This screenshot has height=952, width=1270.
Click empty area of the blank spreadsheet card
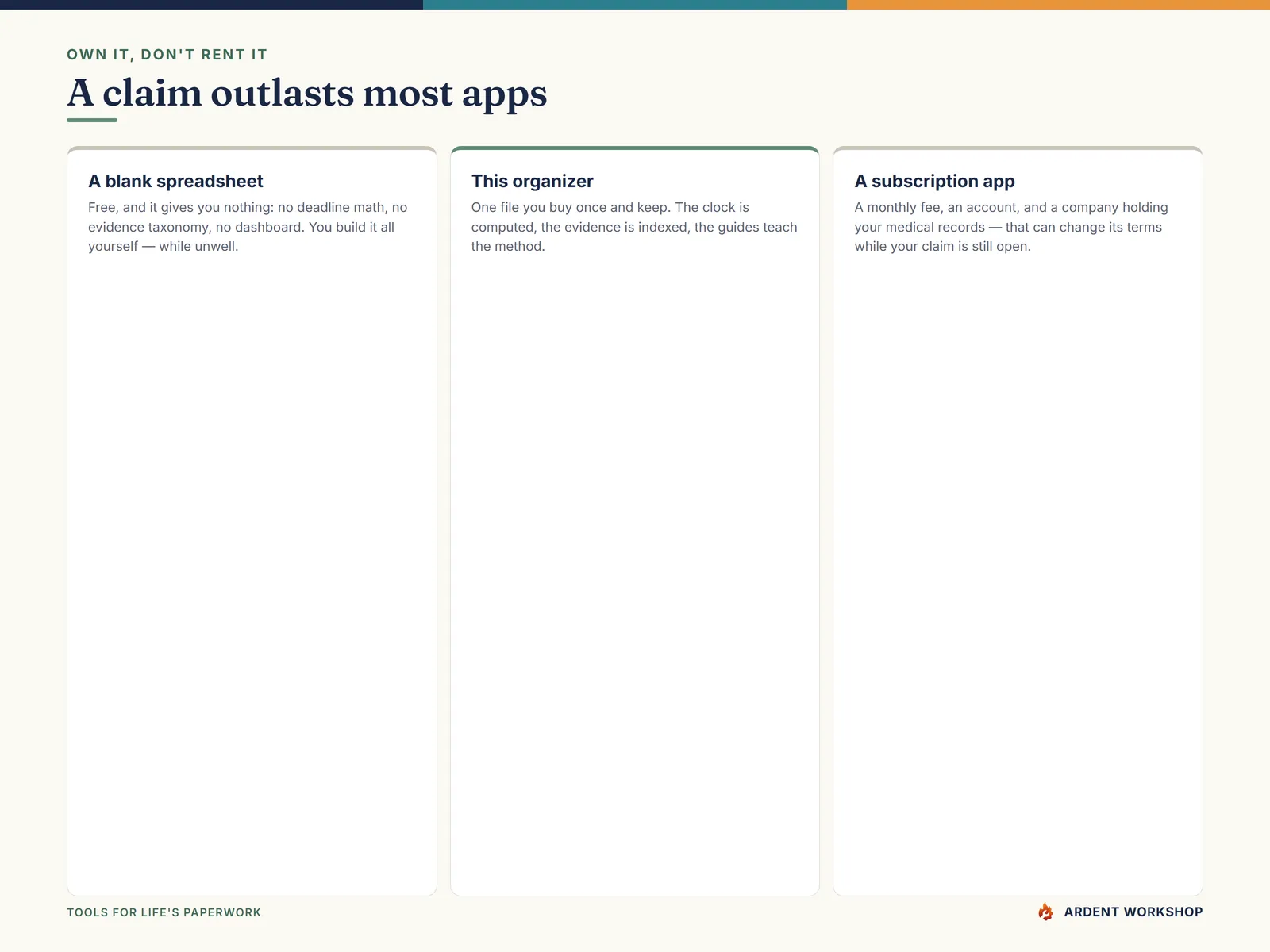pyautogui.click(x=252, y=571)
